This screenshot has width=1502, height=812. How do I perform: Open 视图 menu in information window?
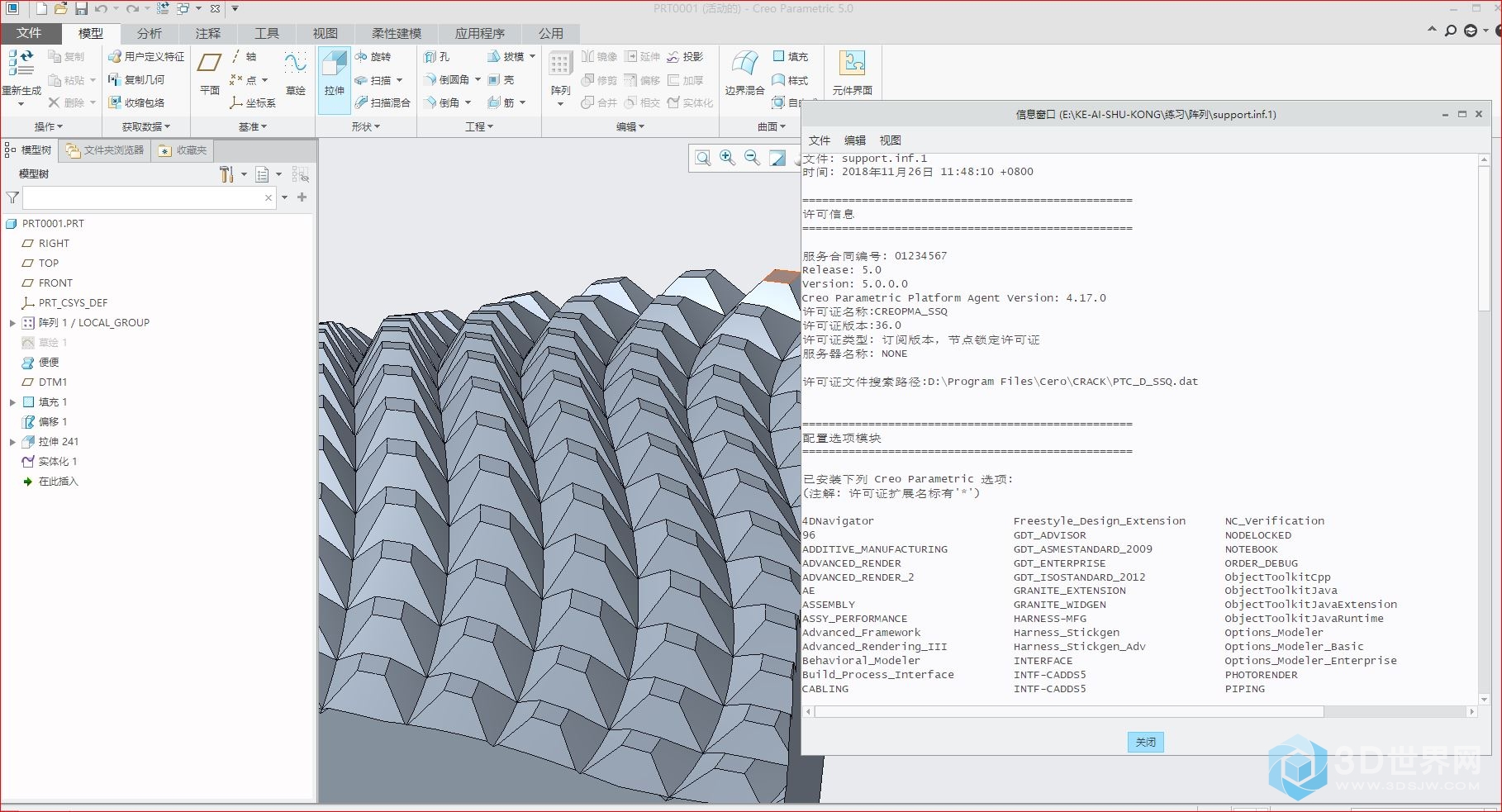pyautogui.click(x=891, y=140)
